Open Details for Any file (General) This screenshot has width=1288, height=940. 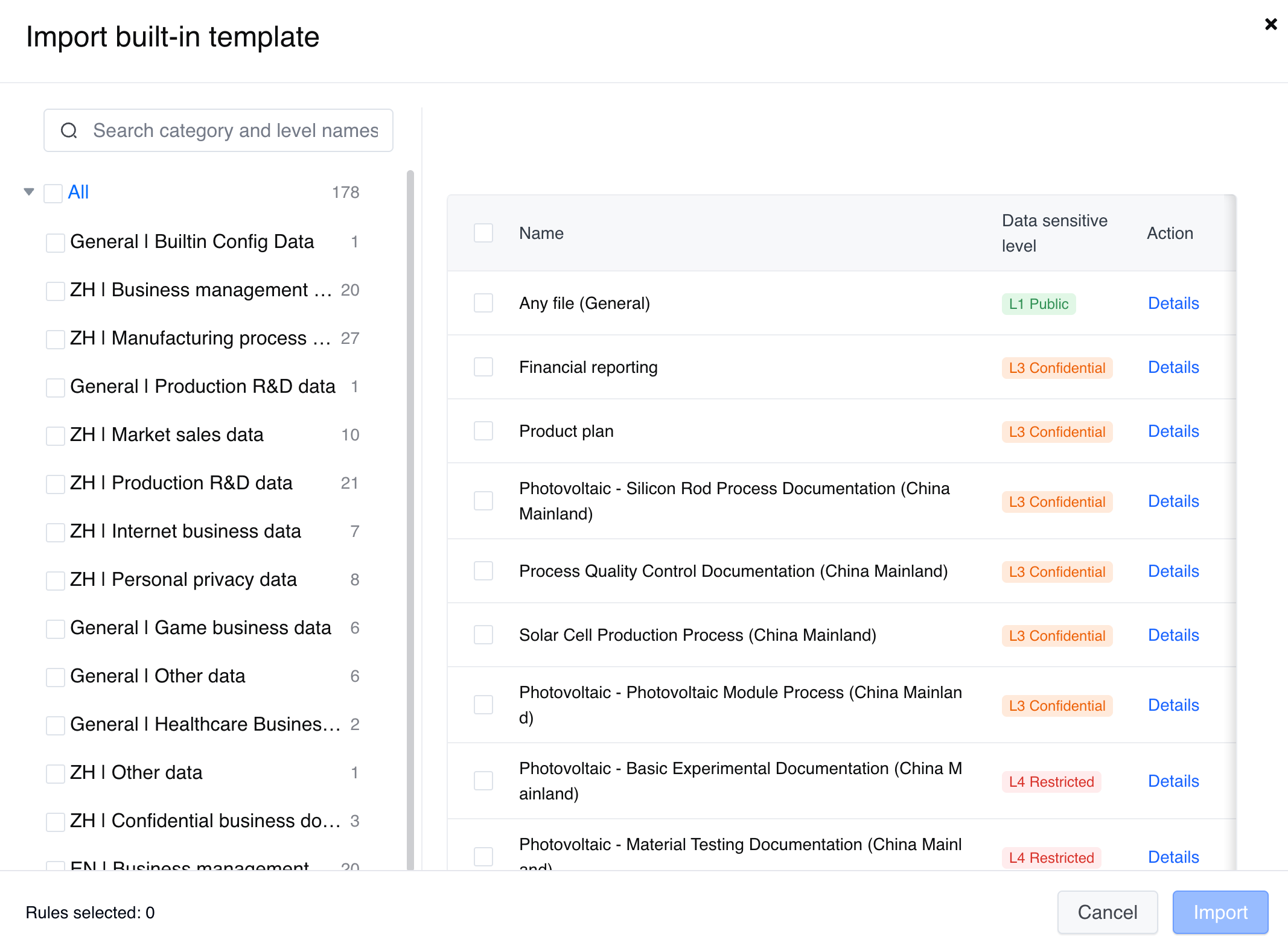1173,303
